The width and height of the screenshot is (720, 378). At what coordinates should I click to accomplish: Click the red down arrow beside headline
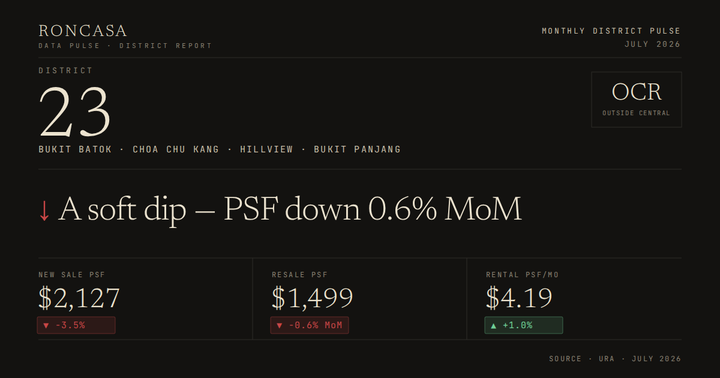click(x=44, y=211)
